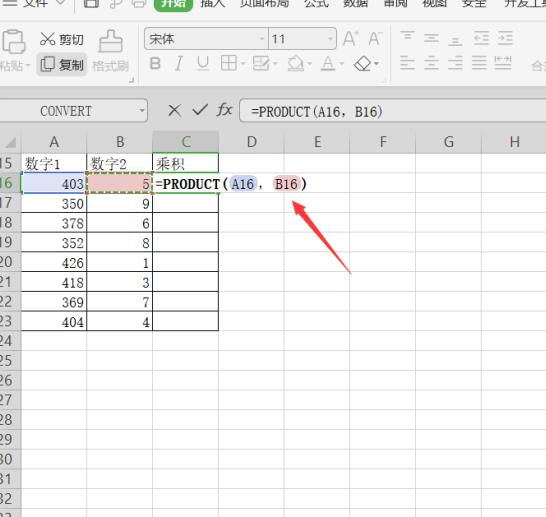Expand the font name dropdown showing 宋体
Screen dimensions: 546x517
coord(262,39)
